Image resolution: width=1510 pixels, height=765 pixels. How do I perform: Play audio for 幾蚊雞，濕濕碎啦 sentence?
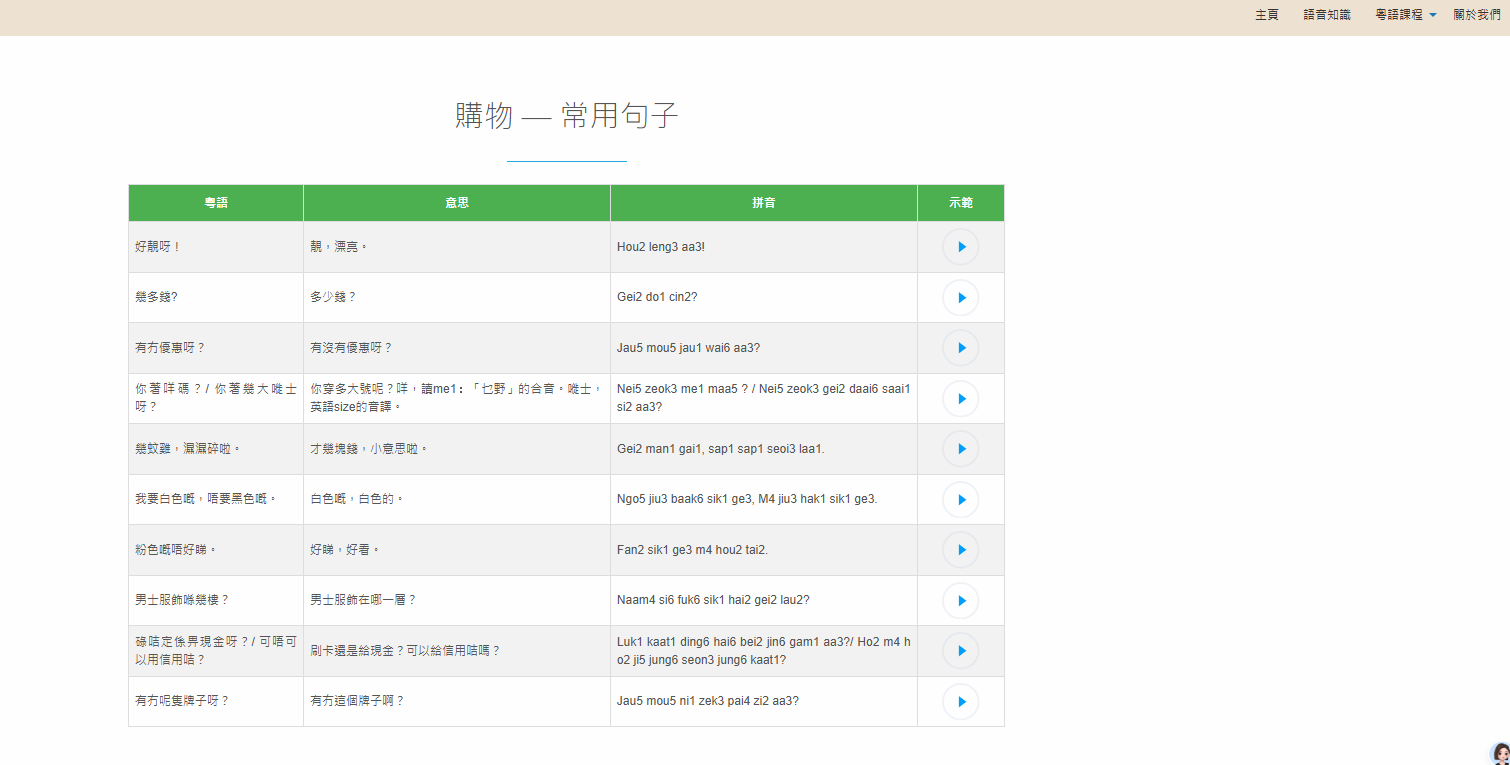point(960,449)
